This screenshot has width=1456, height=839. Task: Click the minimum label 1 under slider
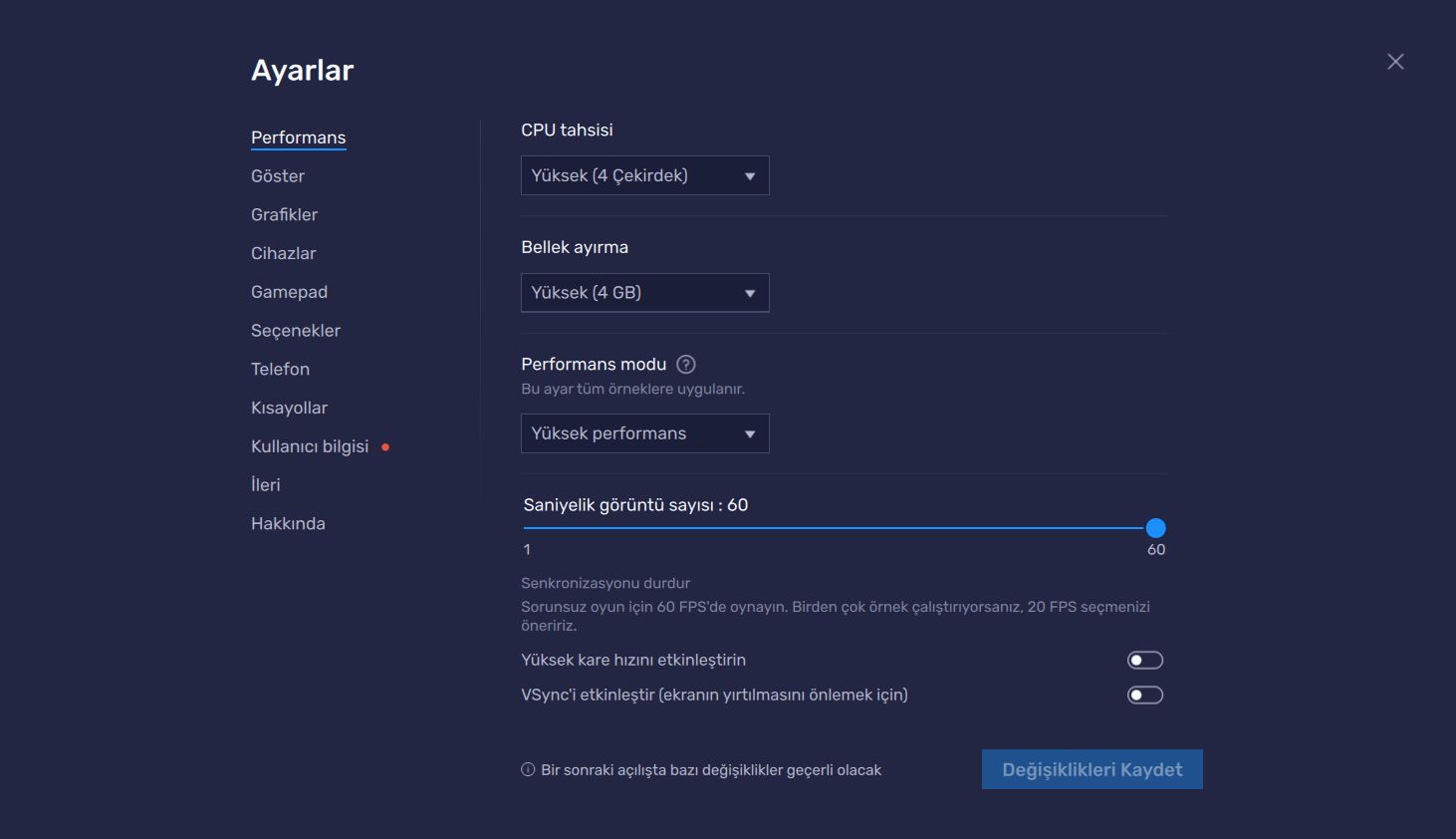(x=527, y=550)
